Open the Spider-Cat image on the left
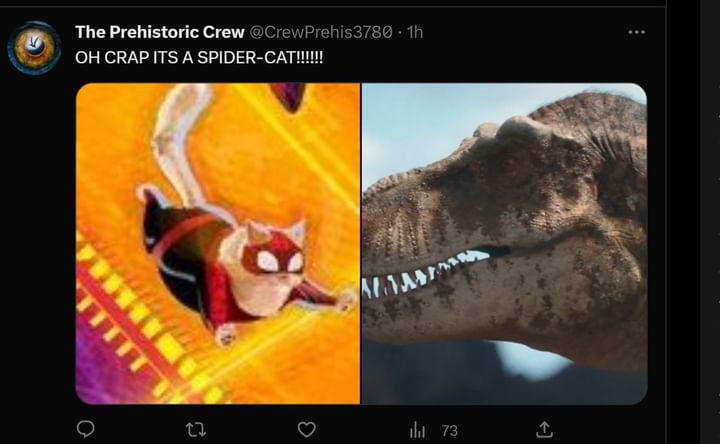The height and width of the screenshot is (444, 720). click(x=218, y=243)
